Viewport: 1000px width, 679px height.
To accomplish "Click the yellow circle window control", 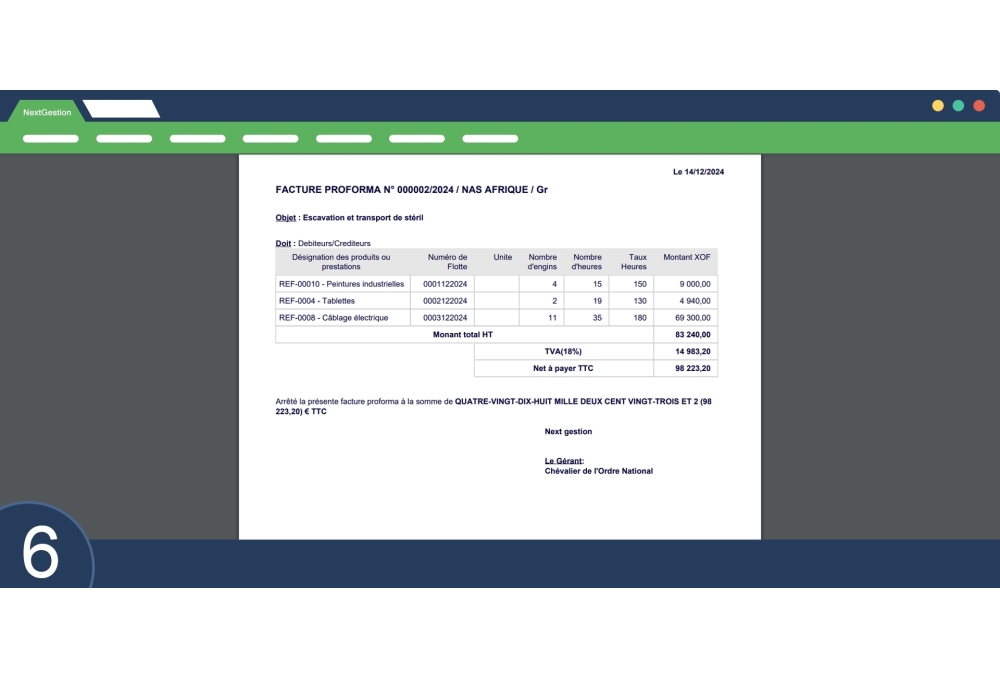I will 938,105.
